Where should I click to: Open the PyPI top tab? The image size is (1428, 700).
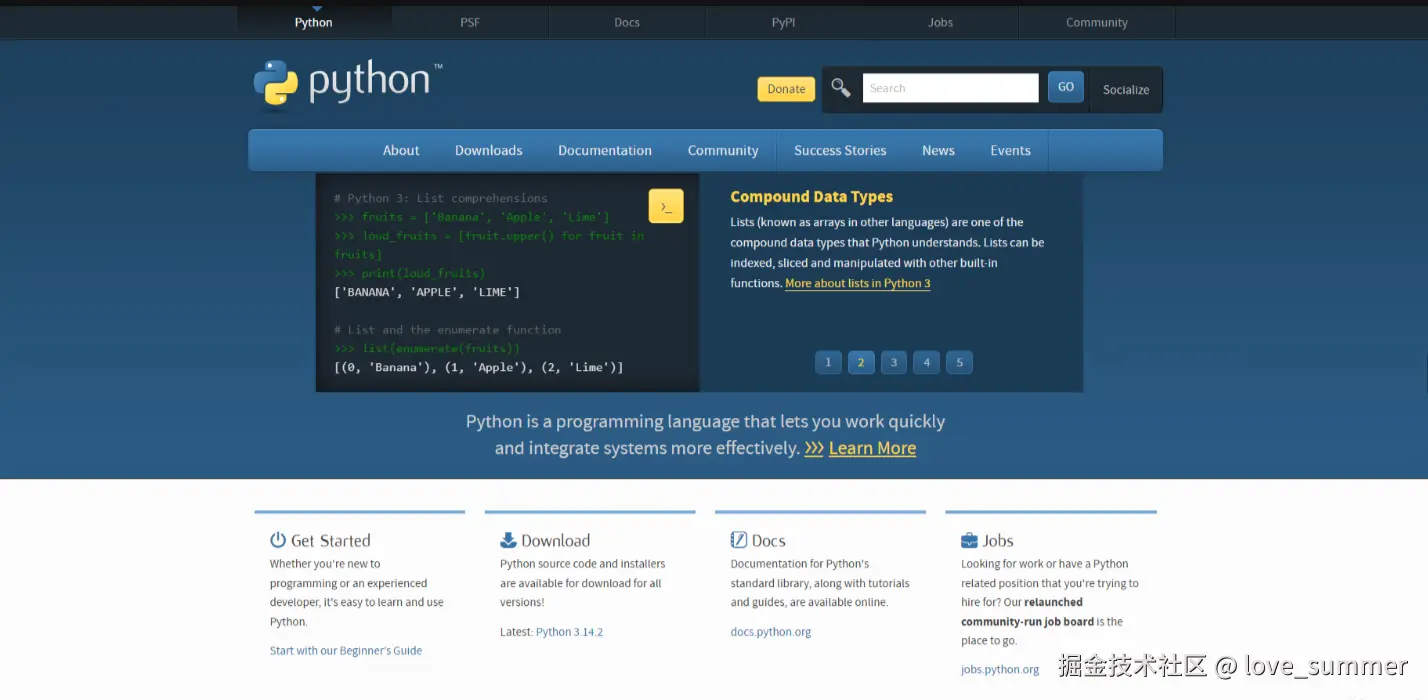tap(783, 22)
